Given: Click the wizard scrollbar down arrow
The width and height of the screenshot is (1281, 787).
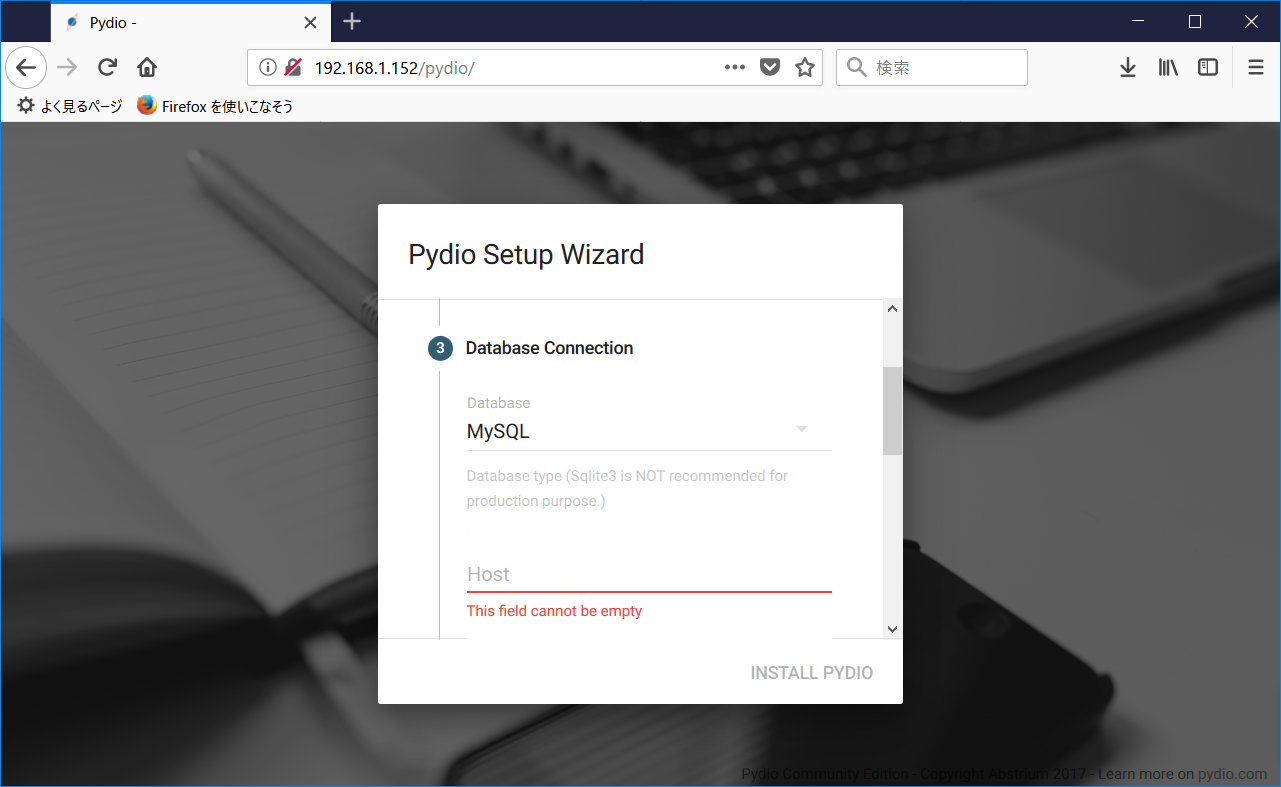Looking at the screenshot, I should click(892, 628).
